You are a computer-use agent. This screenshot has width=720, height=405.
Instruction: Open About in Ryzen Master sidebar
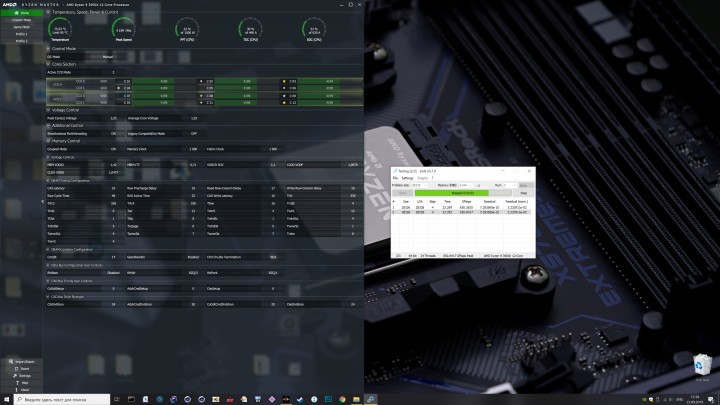pos(22,389)
